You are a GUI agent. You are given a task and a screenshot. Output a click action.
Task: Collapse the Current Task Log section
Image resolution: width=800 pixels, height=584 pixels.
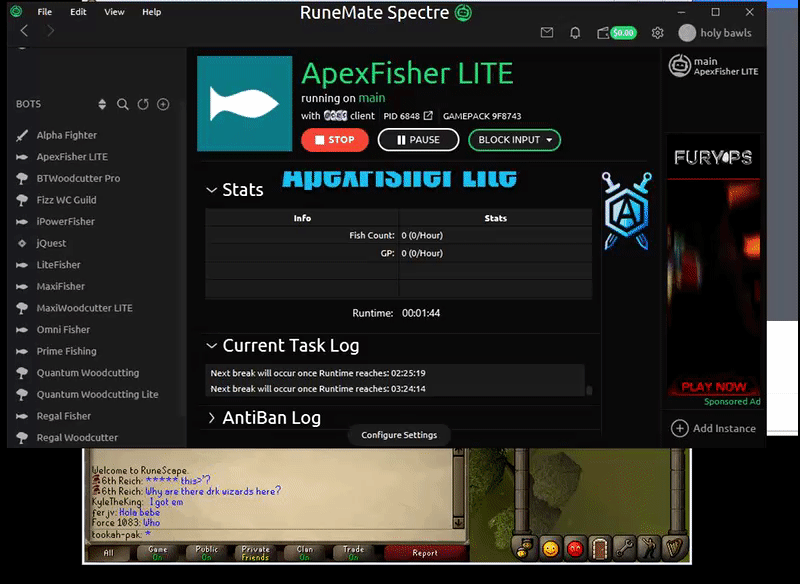(x=211, y=346)
